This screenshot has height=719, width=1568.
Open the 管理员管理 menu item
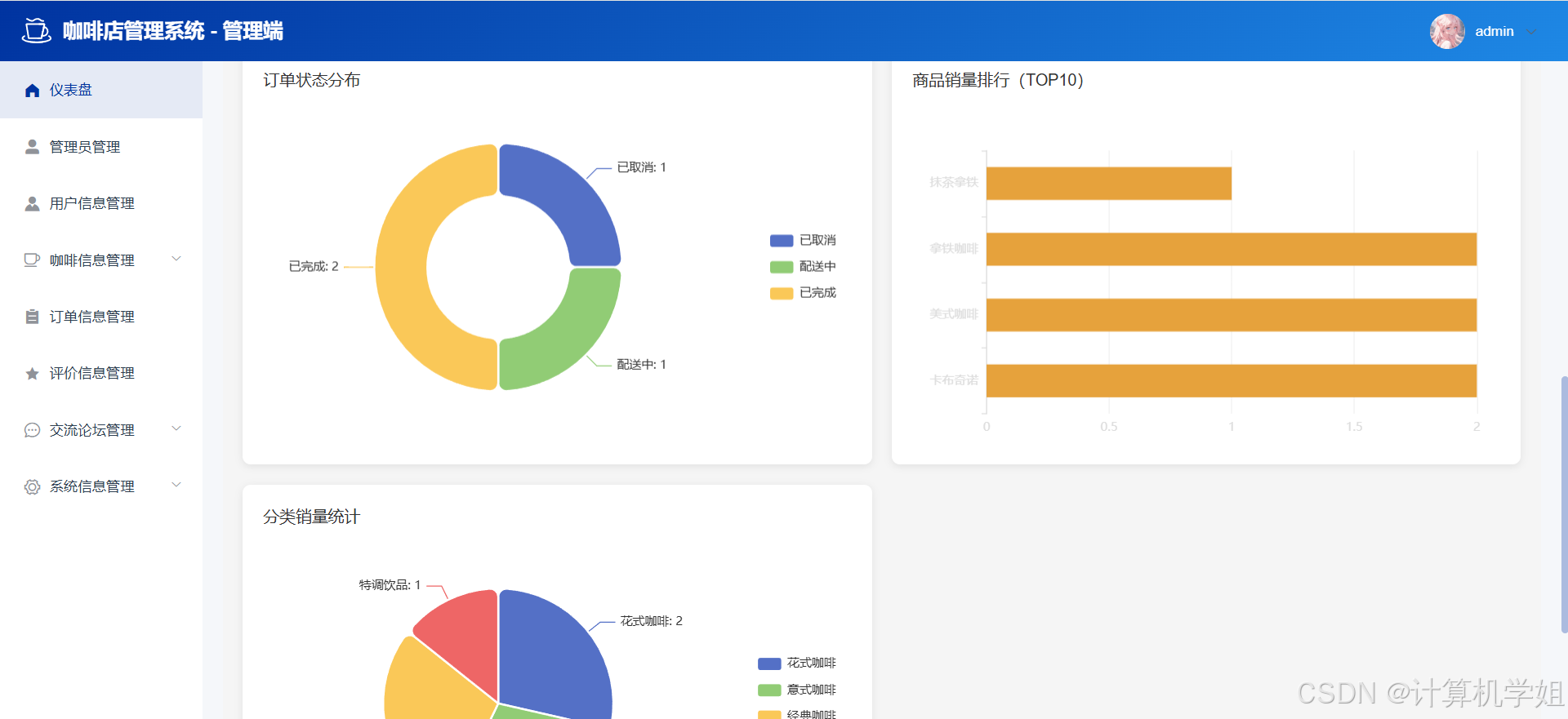[x=101, y=147]
